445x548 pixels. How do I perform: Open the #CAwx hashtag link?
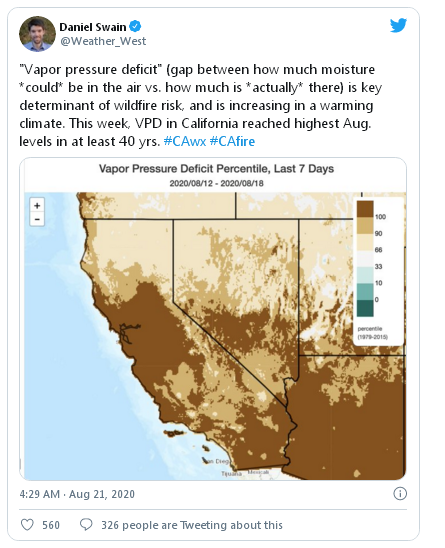click(185, 142)
